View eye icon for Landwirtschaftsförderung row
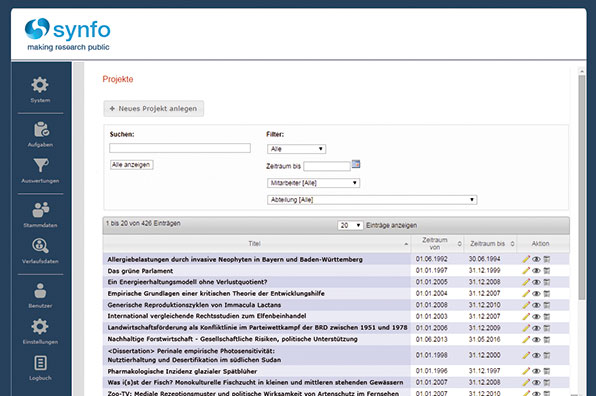This screenshot has width=596, height=396. (536, 328)
